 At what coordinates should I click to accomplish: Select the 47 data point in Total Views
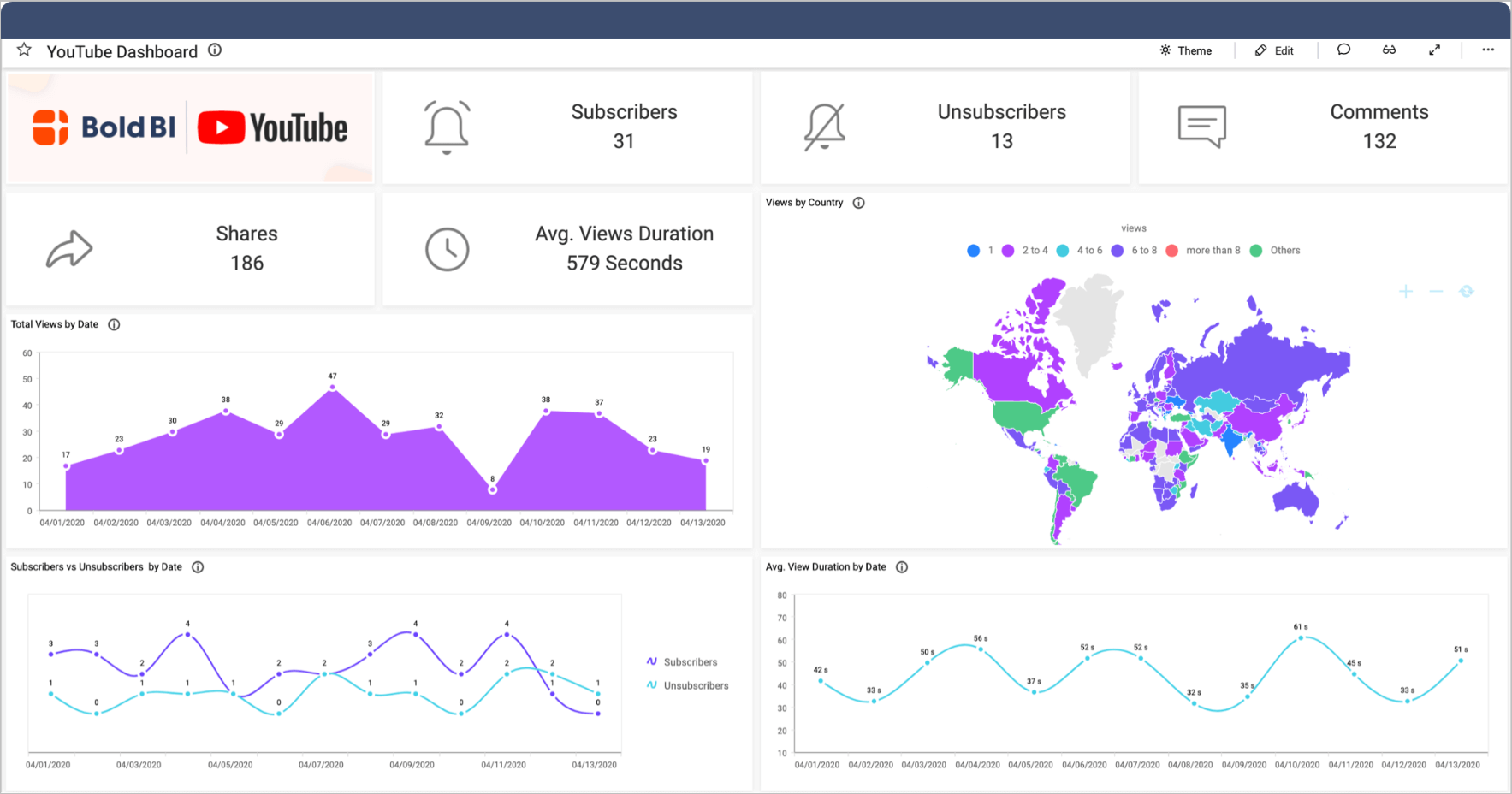pos(333,388)
